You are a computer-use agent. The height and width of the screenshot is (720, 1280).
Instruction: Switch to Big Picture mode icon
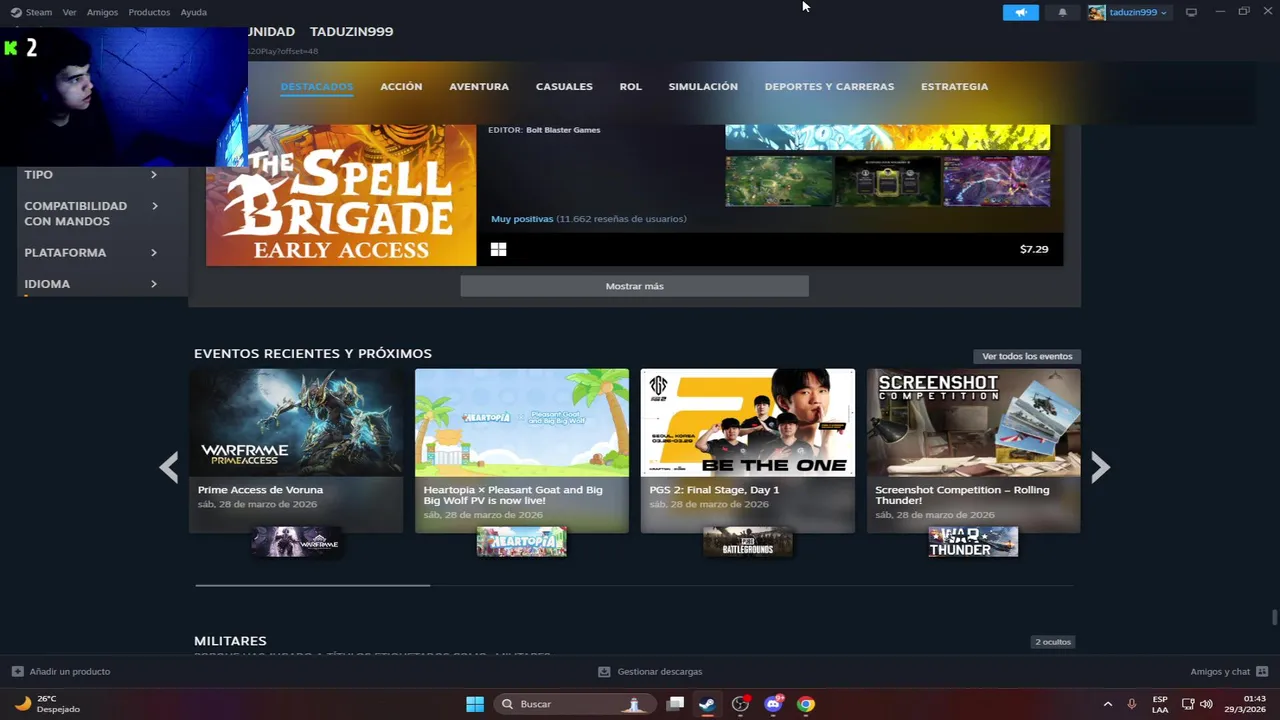(1191, 12)
